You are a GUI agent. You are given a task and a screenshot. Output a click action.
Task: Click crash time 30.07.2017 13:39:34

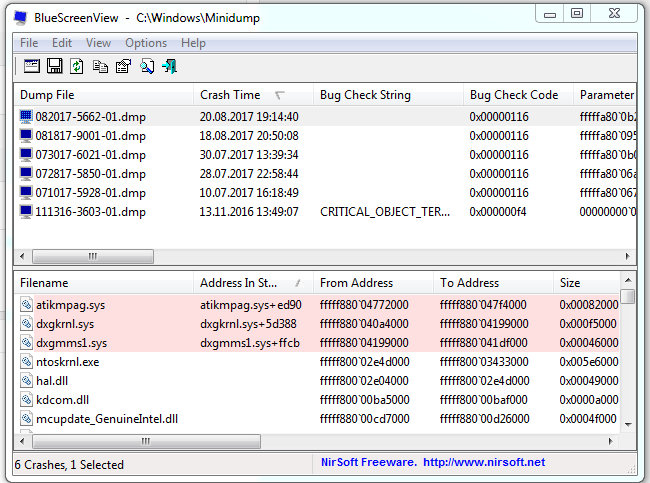(249, 155)
